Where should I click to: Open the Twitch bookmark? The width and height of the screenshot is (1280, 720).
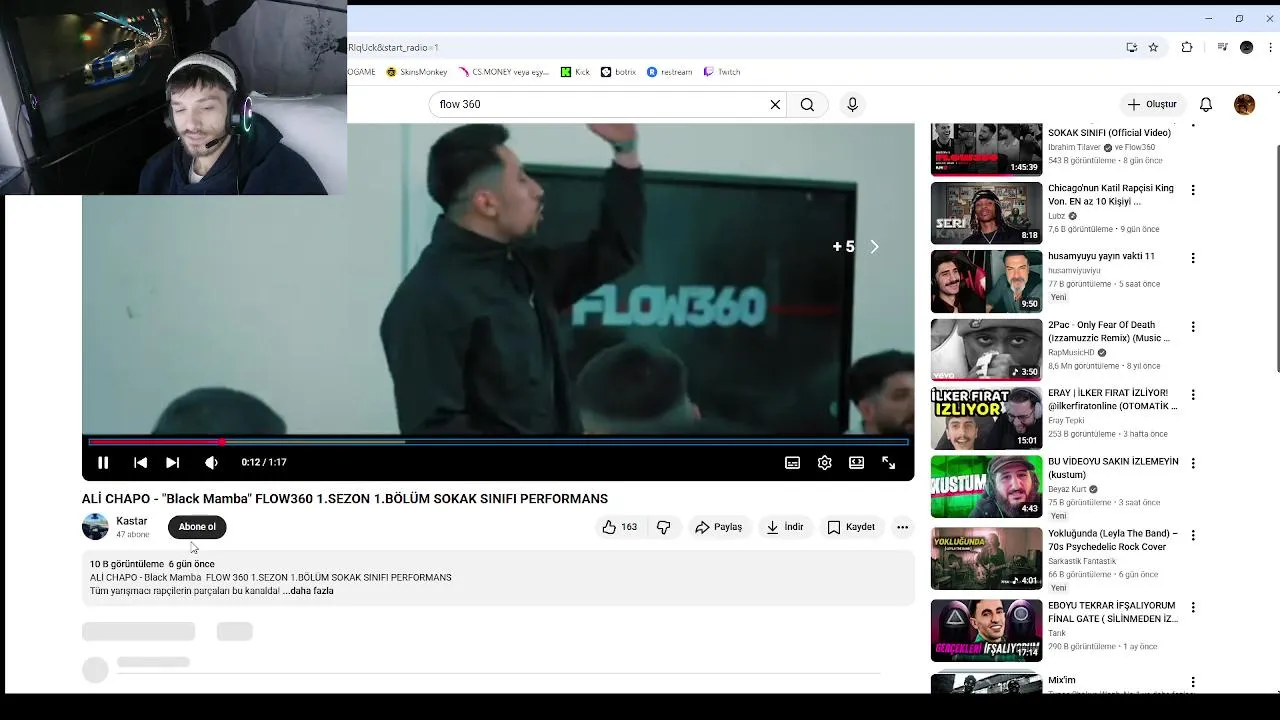point(722,72)
